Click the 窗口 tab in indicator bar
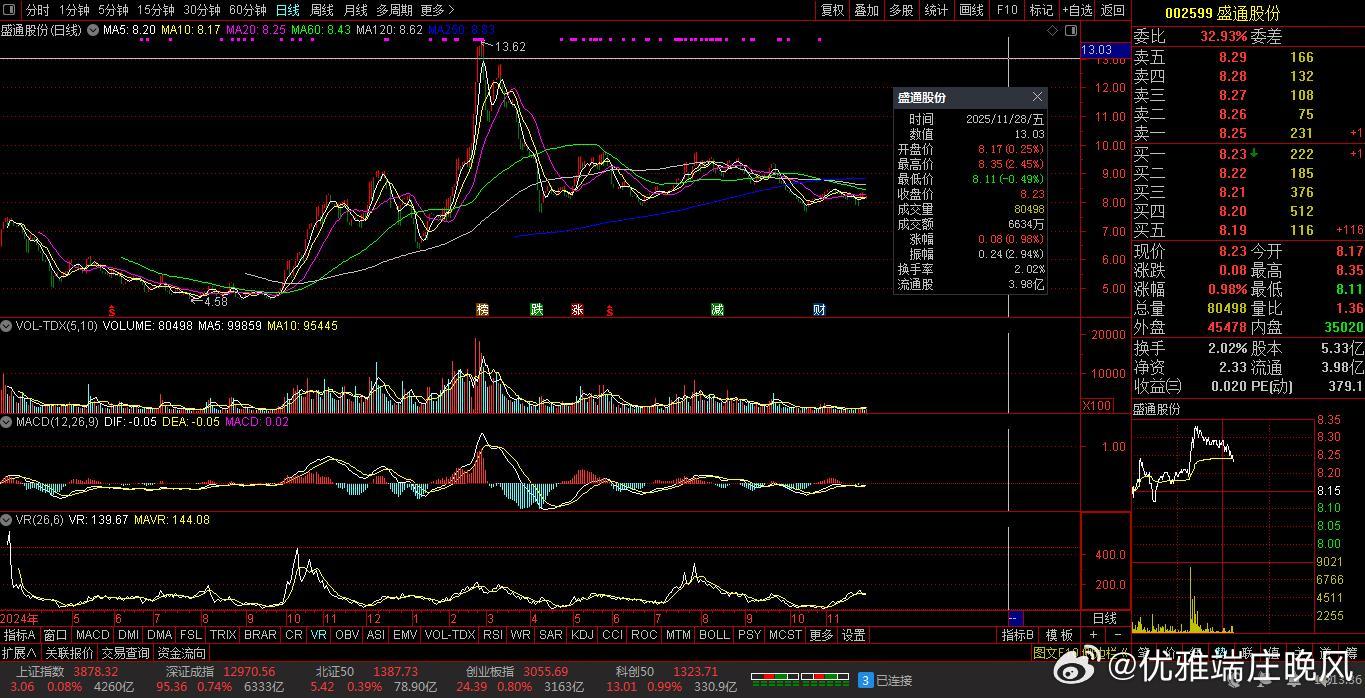The image size is (1365, 698). [56, 635]
